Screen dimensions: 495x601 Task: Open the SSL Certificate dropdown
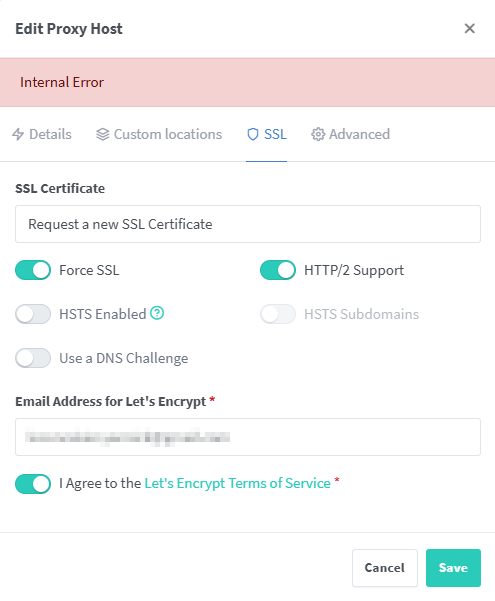point(248,224)
